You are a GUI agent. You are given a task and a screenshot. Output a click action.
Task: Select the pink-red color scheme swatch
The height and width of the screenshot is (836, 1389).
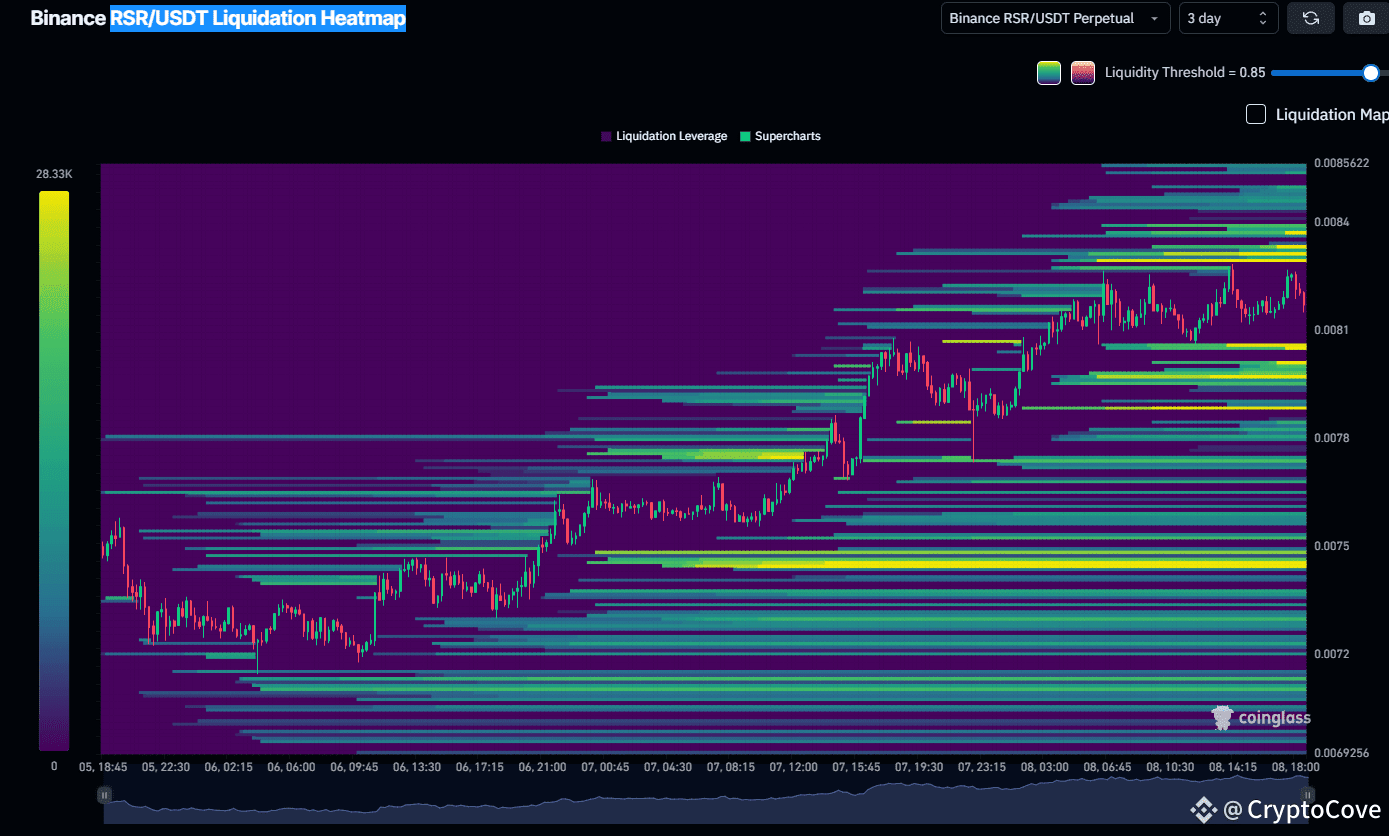coord(1083,73)
